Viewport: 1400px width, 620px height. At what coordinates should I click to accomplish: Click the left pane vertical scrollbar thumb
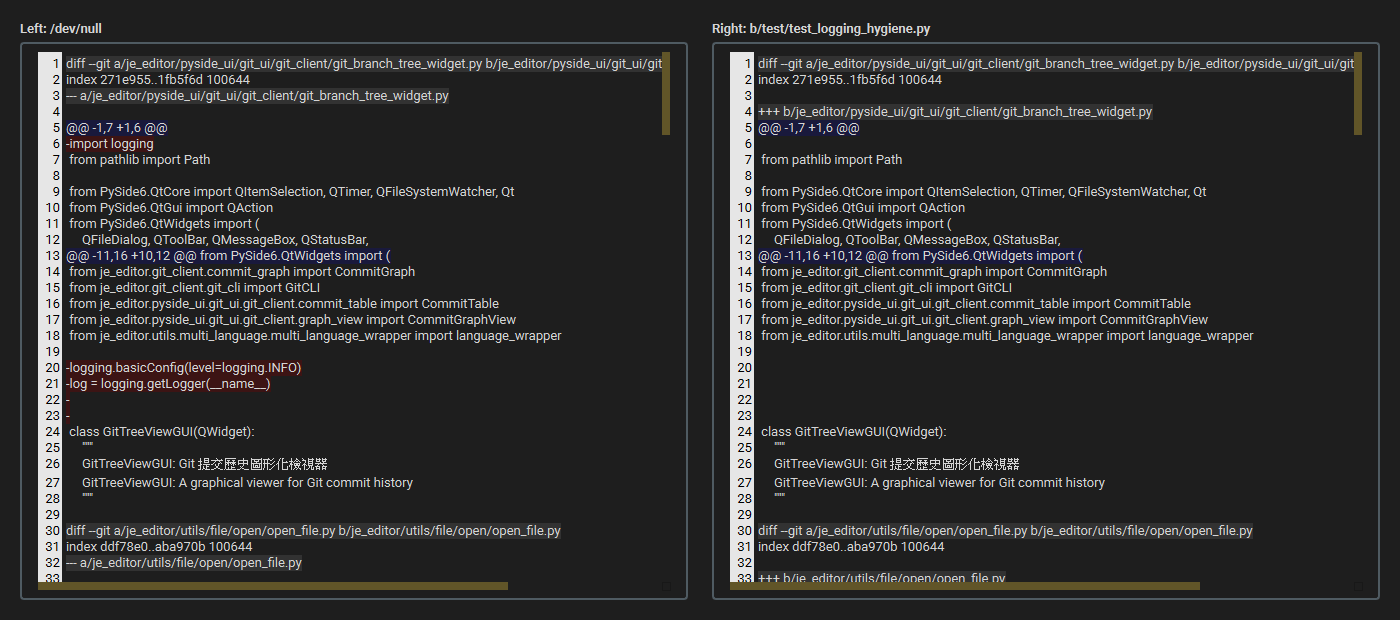[x=666, y=93]
